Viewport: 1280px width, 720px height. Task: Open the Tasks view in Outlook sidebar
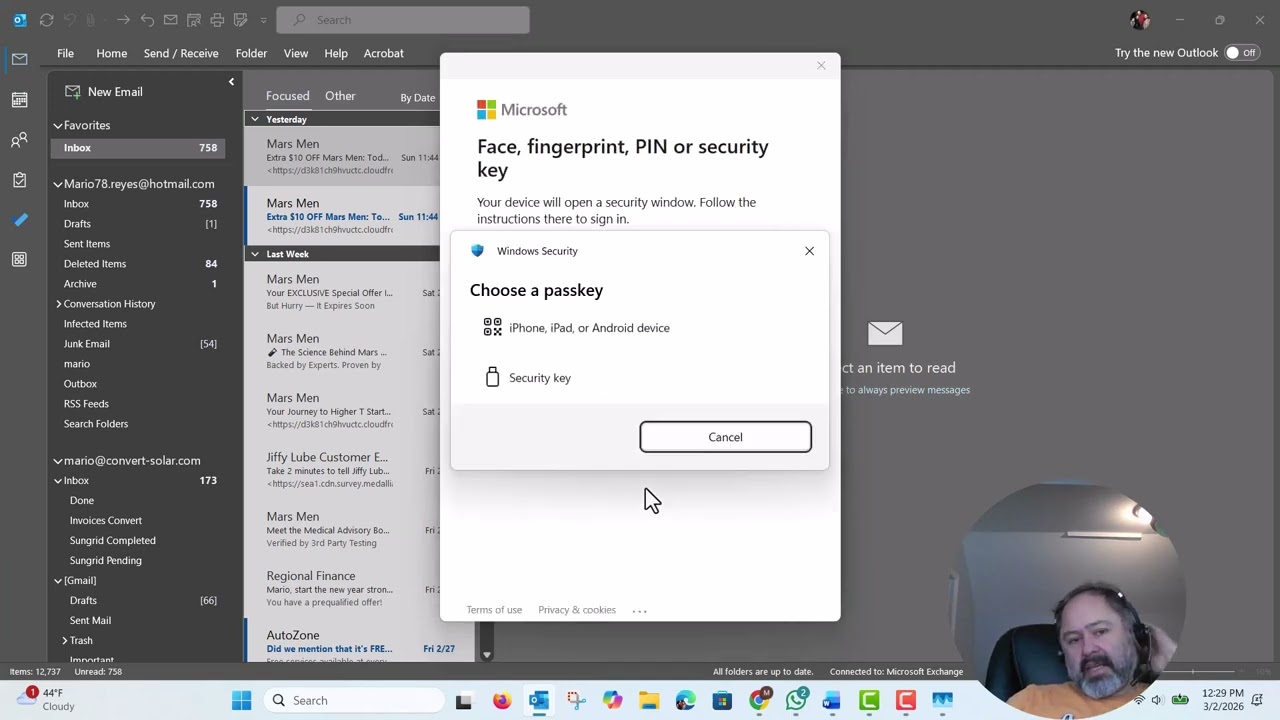pyautogui.click(x=19, y=180)
